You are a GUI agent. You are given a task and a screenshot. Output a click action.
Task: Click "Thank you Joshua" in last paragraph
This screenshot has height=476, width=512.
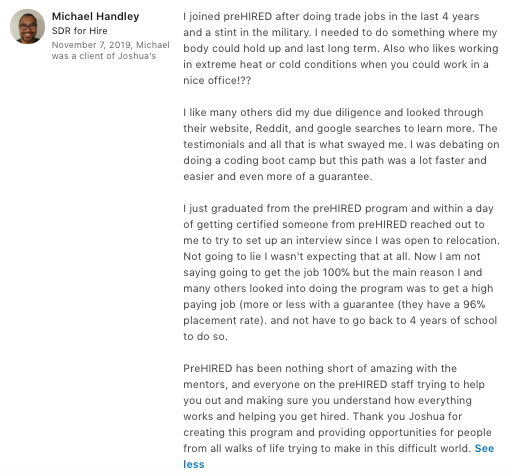click(399, 416)
